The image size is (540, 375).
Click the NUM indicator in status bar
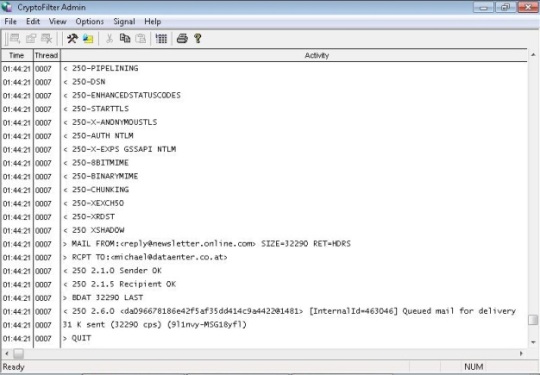pyautogui.click(x=474, y=367)
